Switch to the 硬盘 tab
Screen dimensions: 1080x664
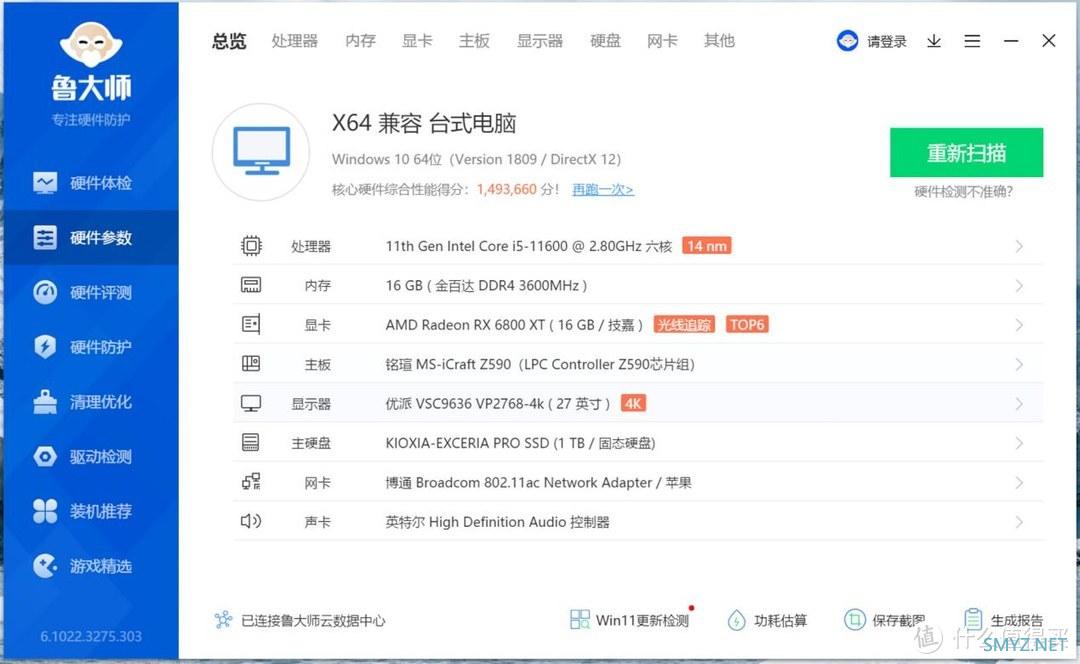[x=605, y=41]
